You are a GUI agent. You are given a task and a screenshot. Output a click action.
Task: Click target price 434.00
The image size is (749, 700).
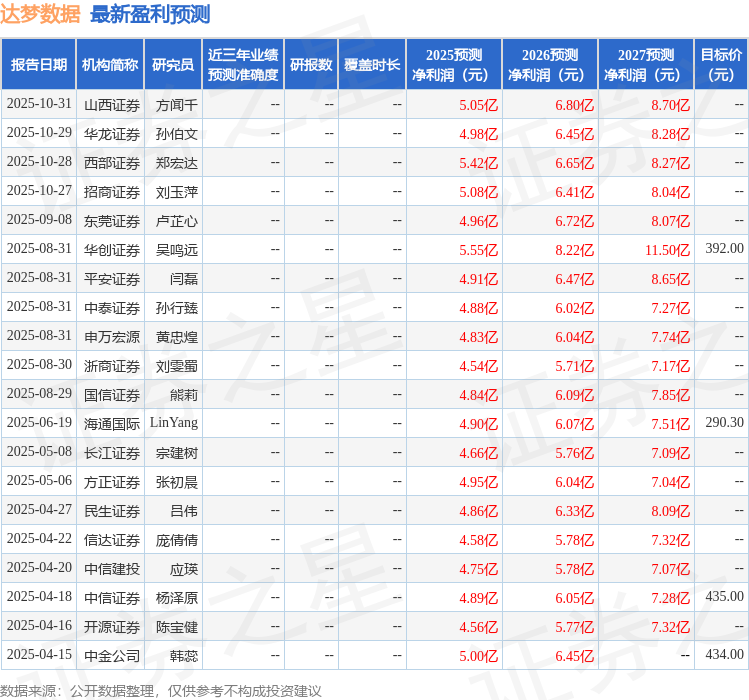click(x=724, y=655)
